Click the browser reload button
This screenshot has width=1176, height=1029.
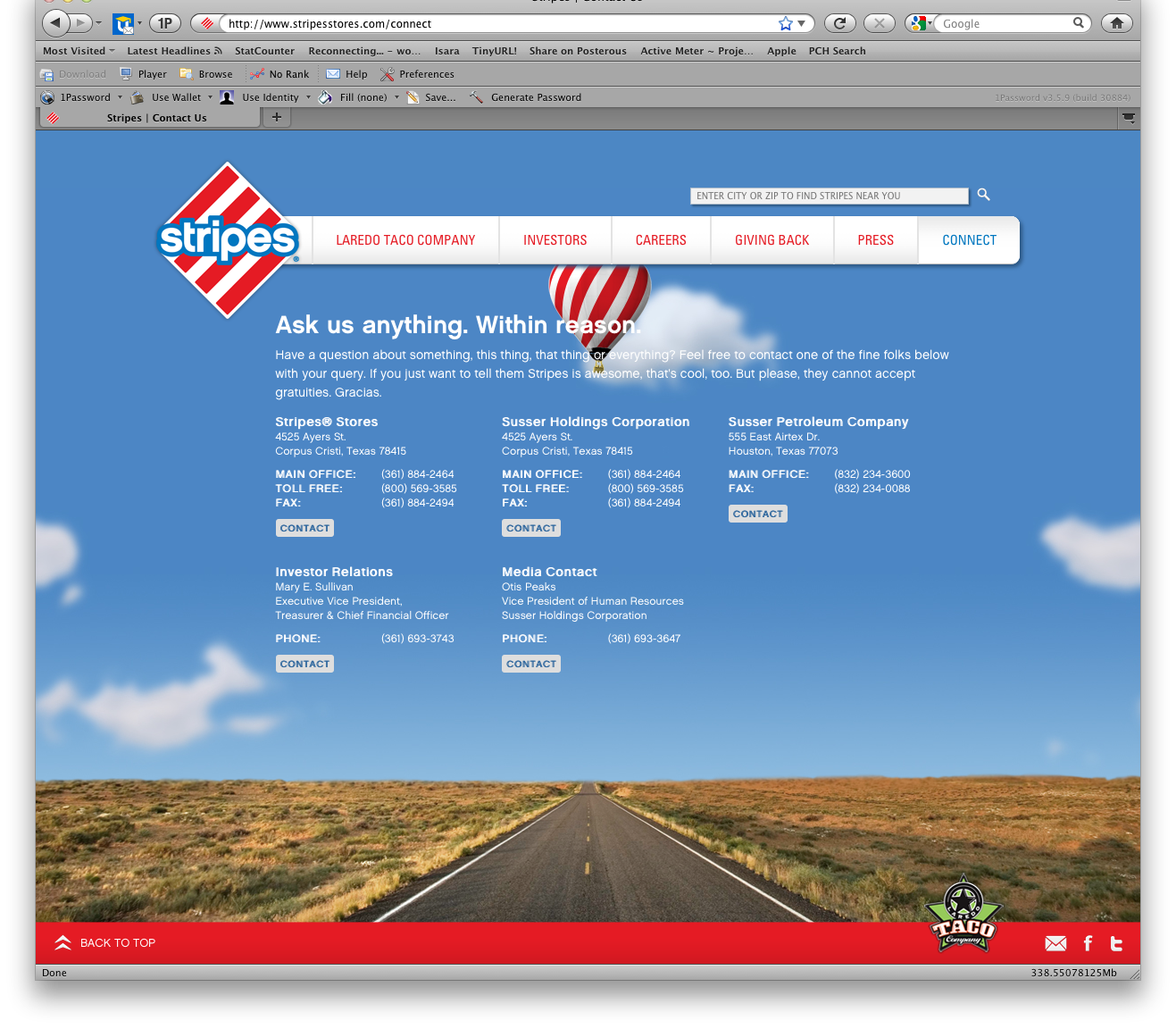click(x=838, y=23)
